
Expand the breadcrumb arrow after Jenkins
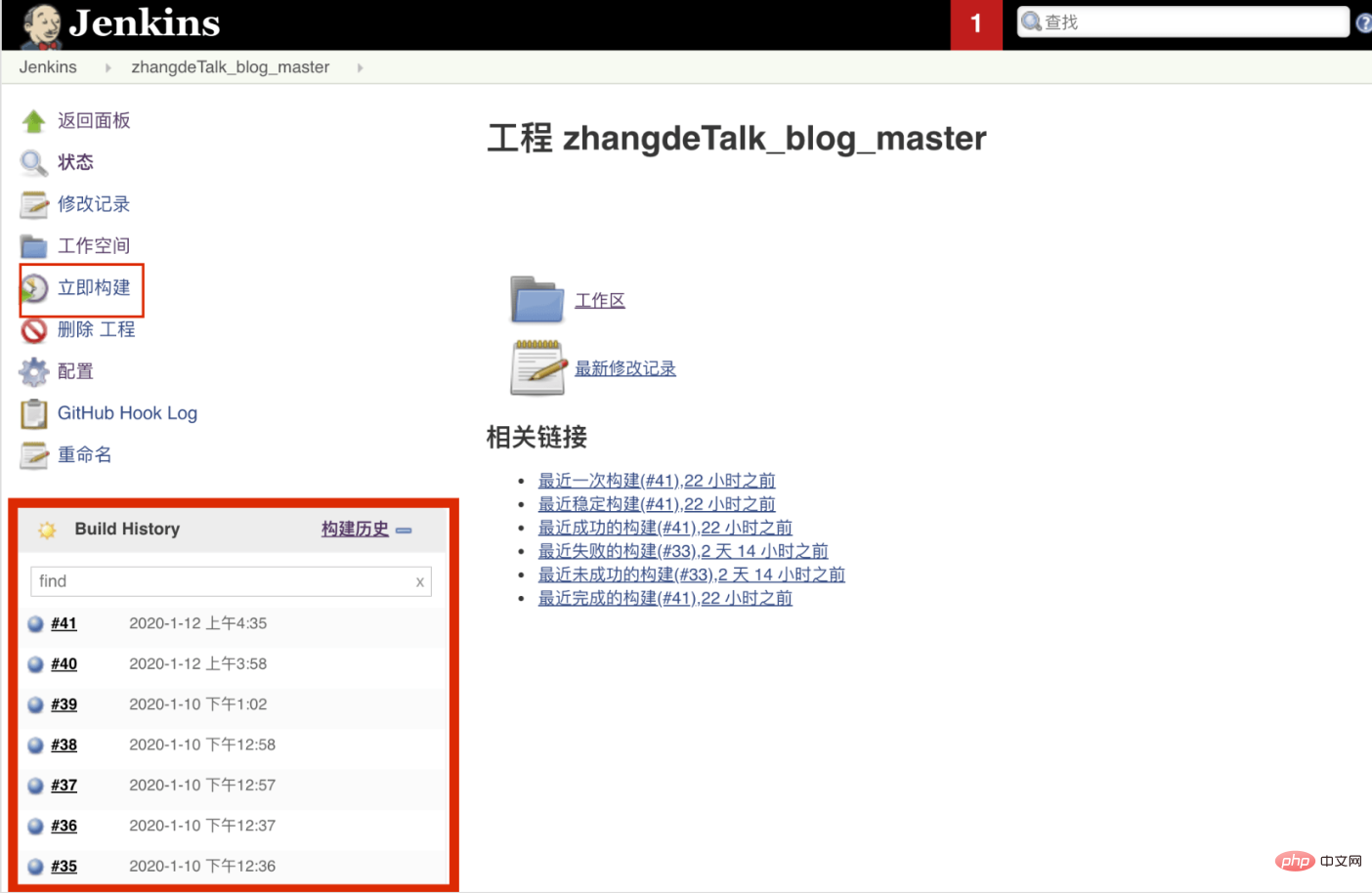[107, 67]
